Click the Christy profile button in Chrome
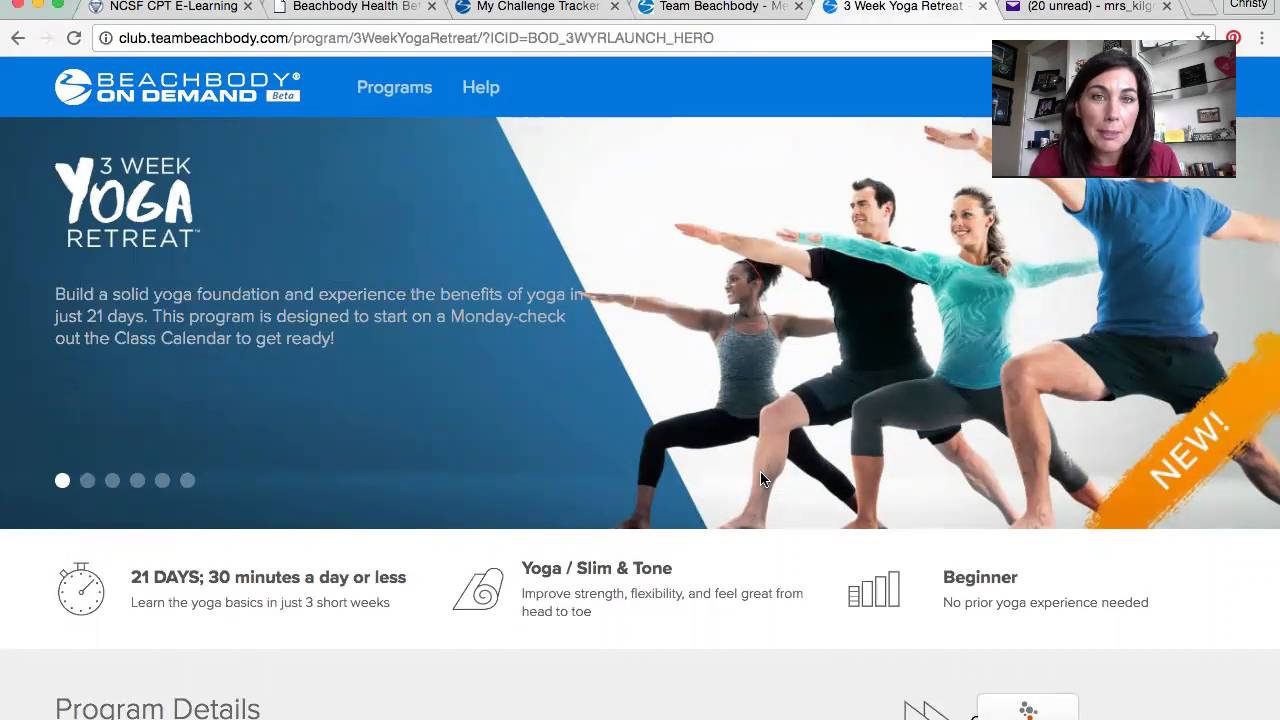The height and width of the screenshot is (720, 1280). pos(1248,6)
